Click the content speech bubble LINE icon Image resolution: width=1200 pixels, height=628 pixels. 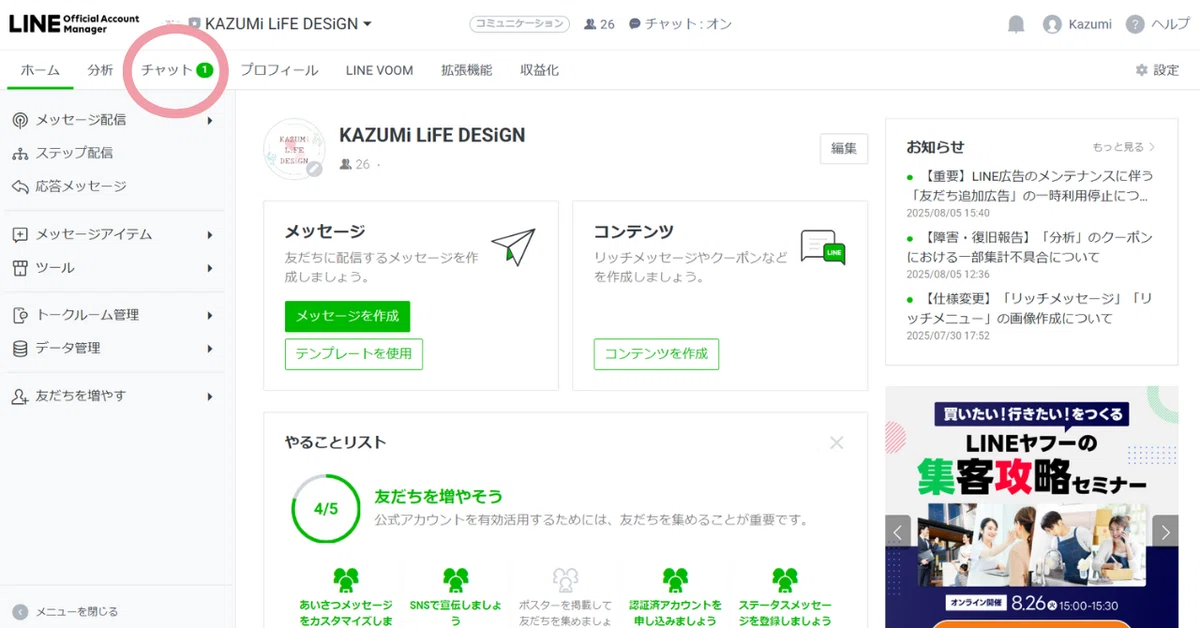click(823, 247)
